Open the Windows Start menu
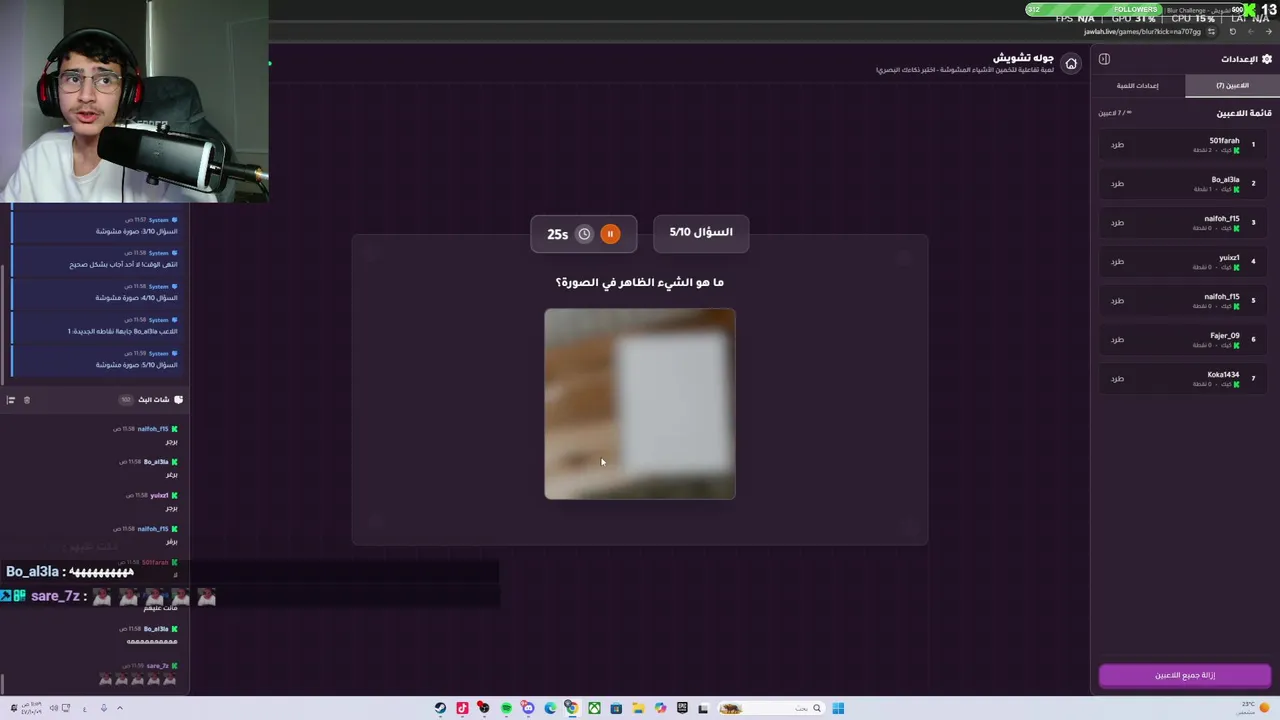Image resolution: width=1280 pixels, height=720 pixels. pyautogui.click(x=838, y=708)
